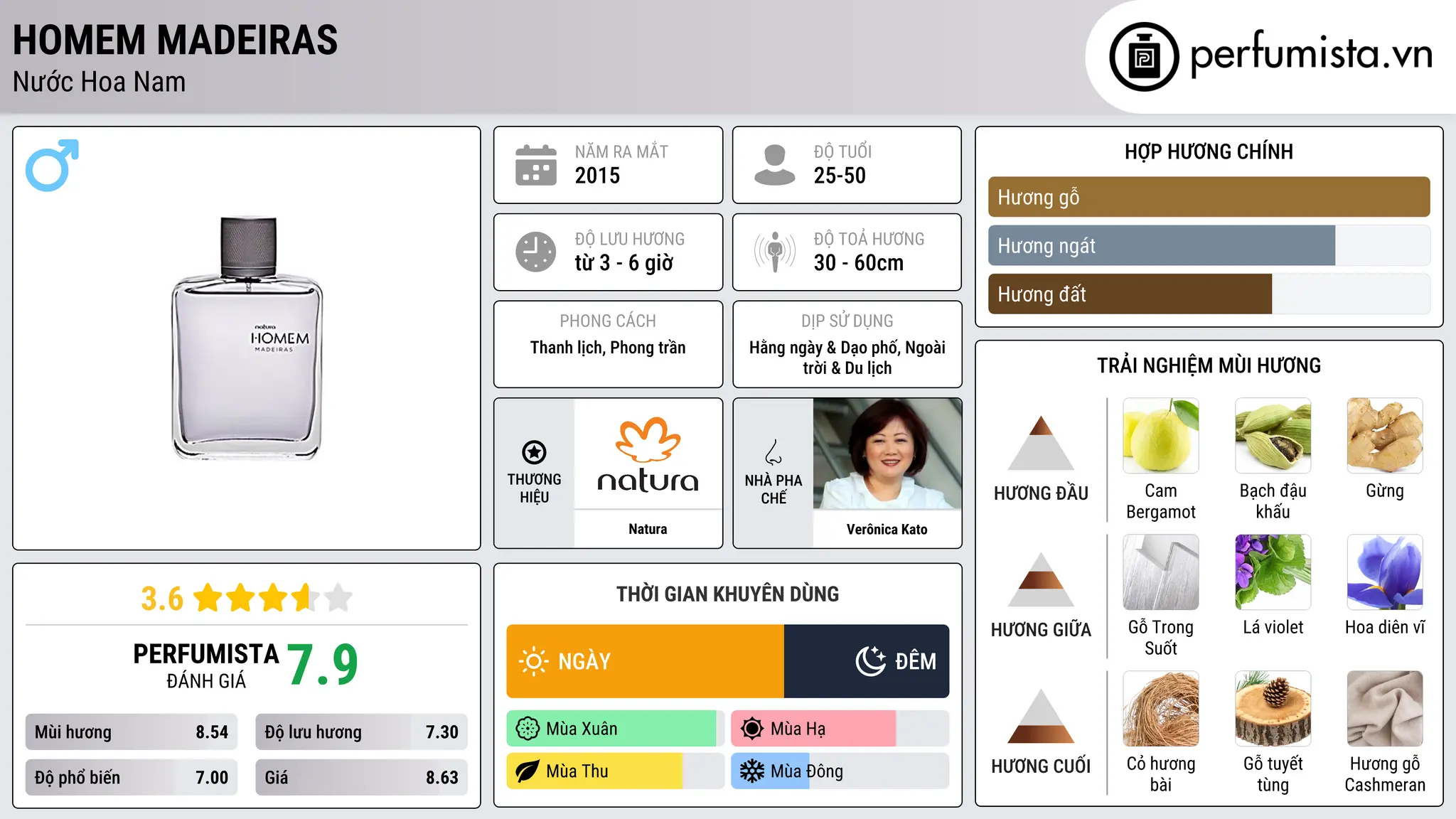Click the star rating beside 3.6
Image resolution: width=1456 pixels, height=819 pixels.
(x=273, y=598)
